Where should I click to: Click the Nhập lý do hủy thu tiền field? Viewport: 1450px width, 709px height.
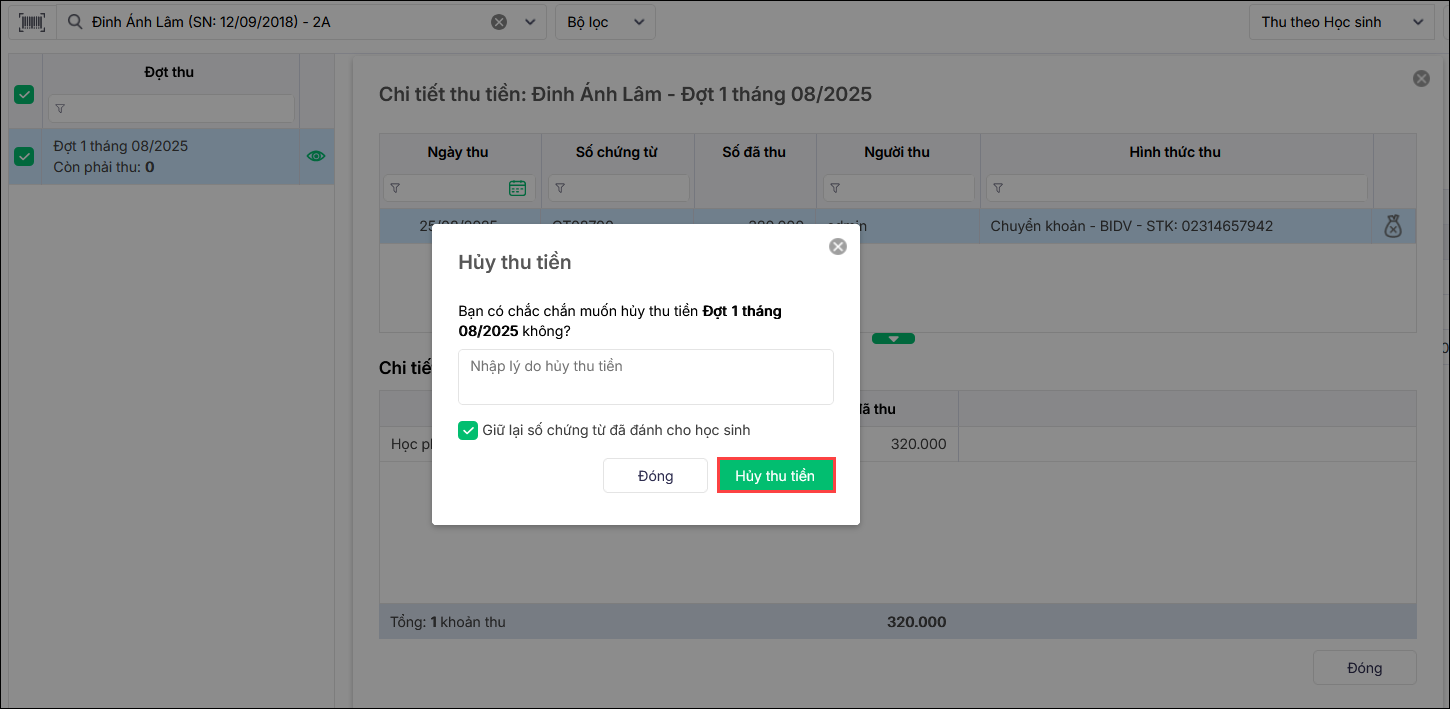point(645,376)
